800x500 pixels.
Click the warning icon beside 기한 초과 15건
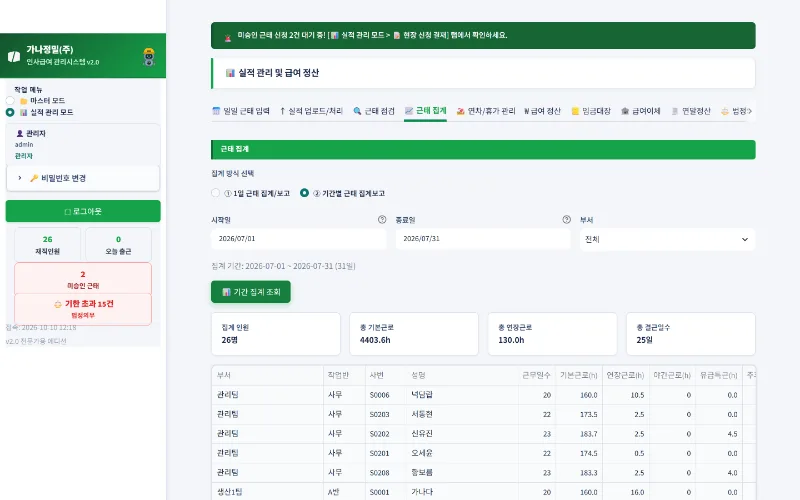point(58,304)
